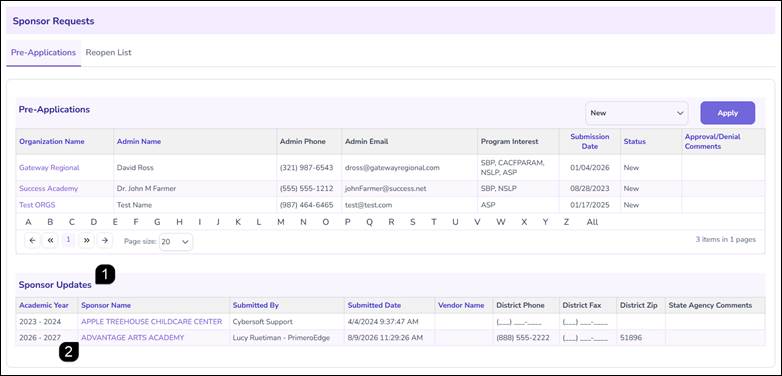This screenshot has height=376, width=782.
Task: Filter organizations by letter Z
Action: coord(566,222)
